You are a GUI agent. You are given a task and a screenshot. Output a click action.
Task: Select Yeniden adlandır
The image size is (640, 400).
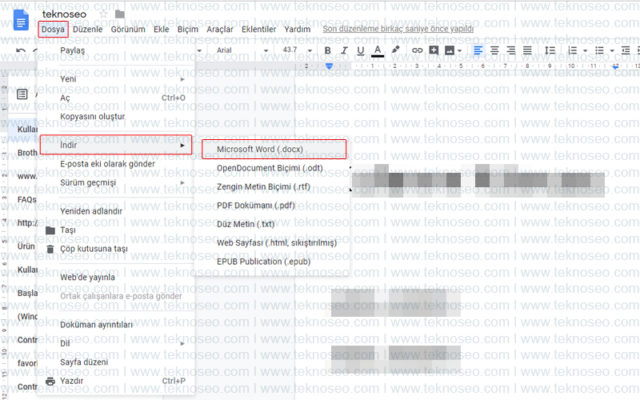point(116,211)
